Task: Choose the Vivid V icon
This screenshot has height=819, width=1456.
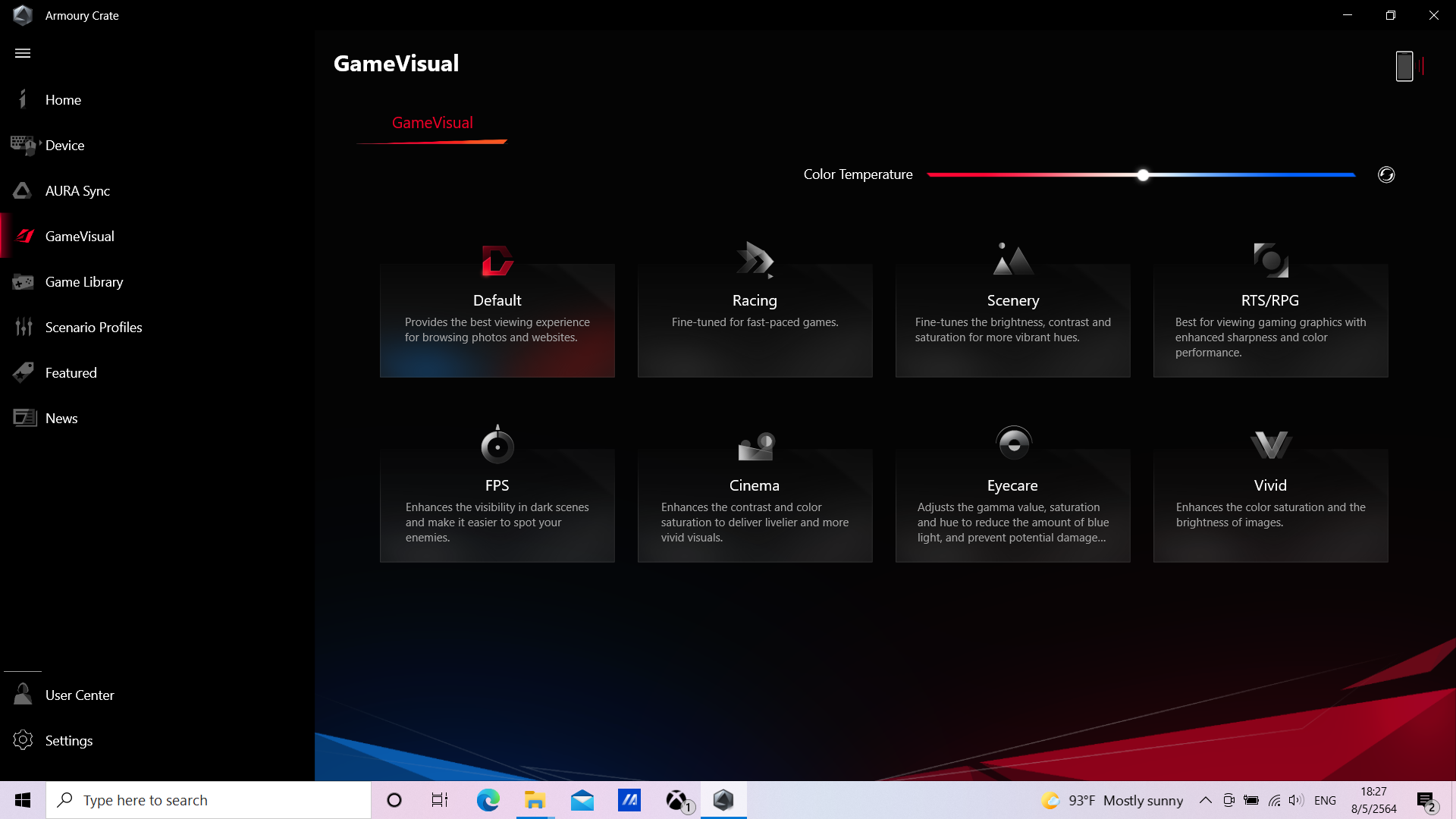Action: (x=1271, y=445)
